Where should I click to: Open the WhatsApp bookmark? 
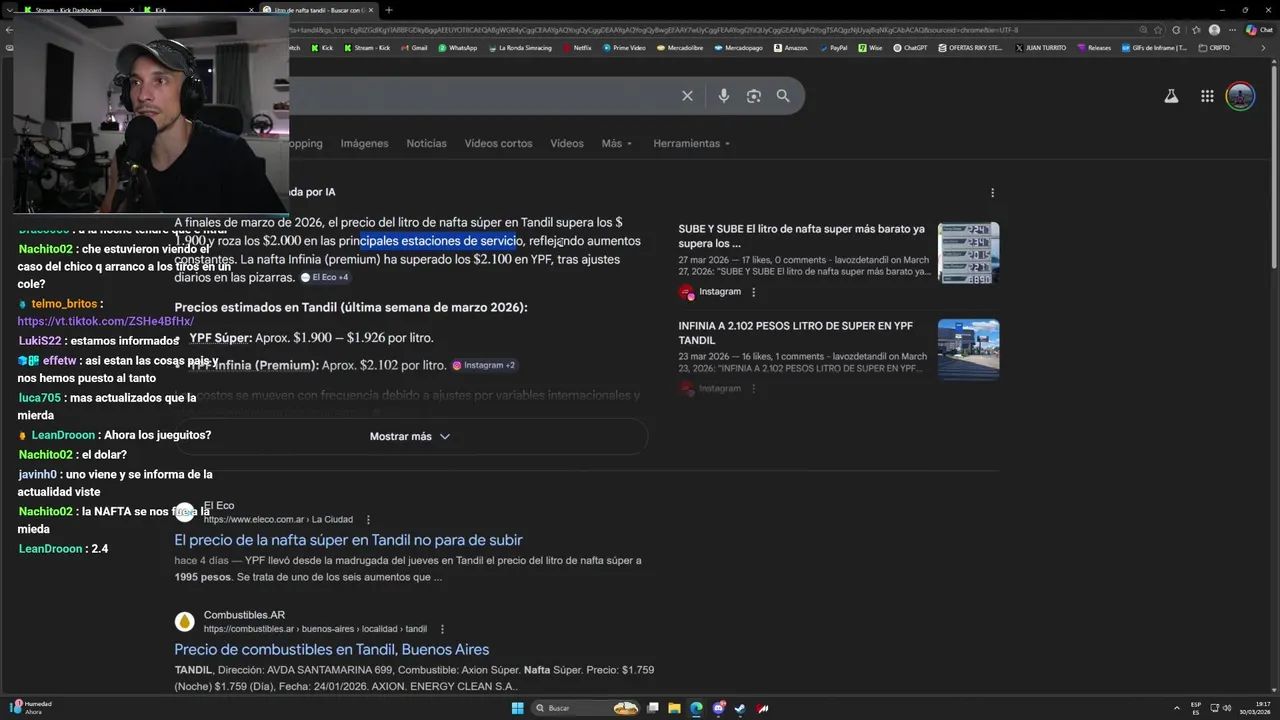pos(457,47)
